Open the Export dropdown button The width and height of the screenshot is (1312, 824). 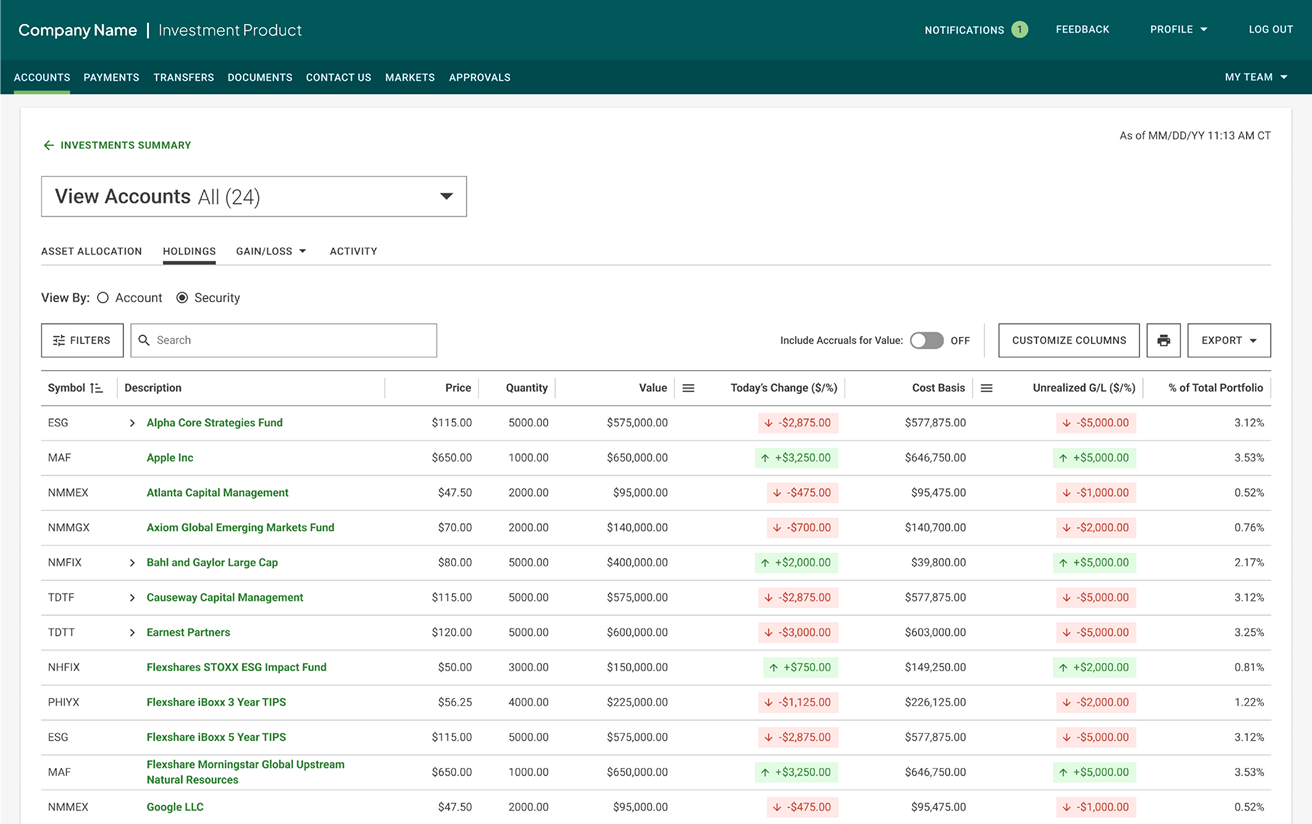tap(1229, 340)
